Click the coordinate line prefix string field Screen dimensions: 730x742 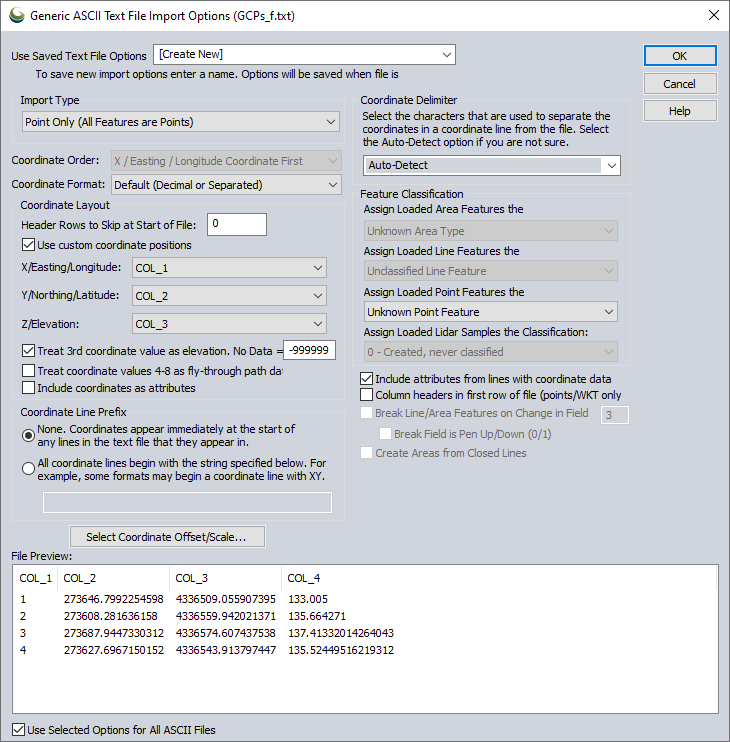[187, 503]
